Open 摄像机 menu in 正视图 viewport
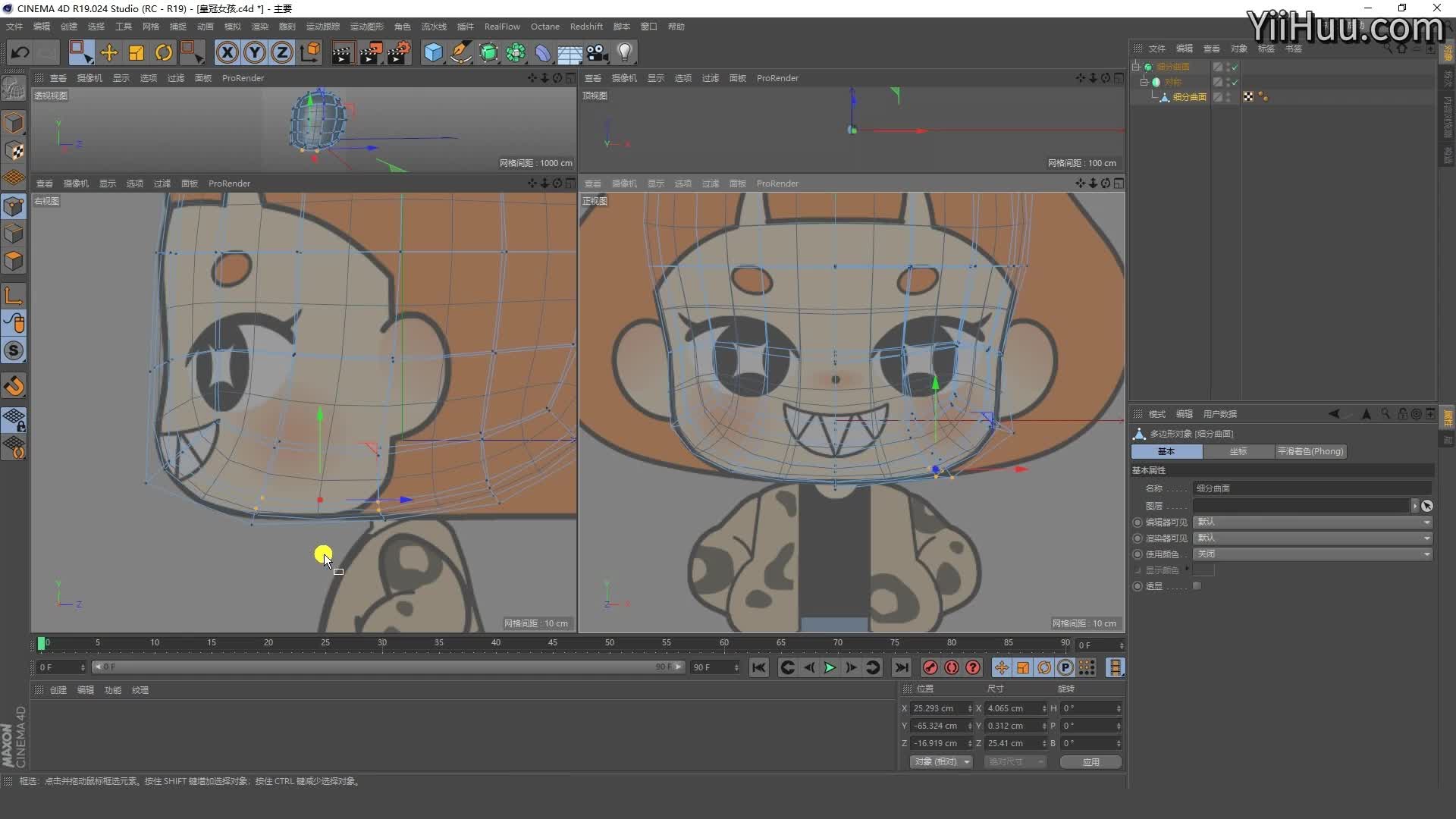The height and width of the screenshot is (819, 1456). 624,184
